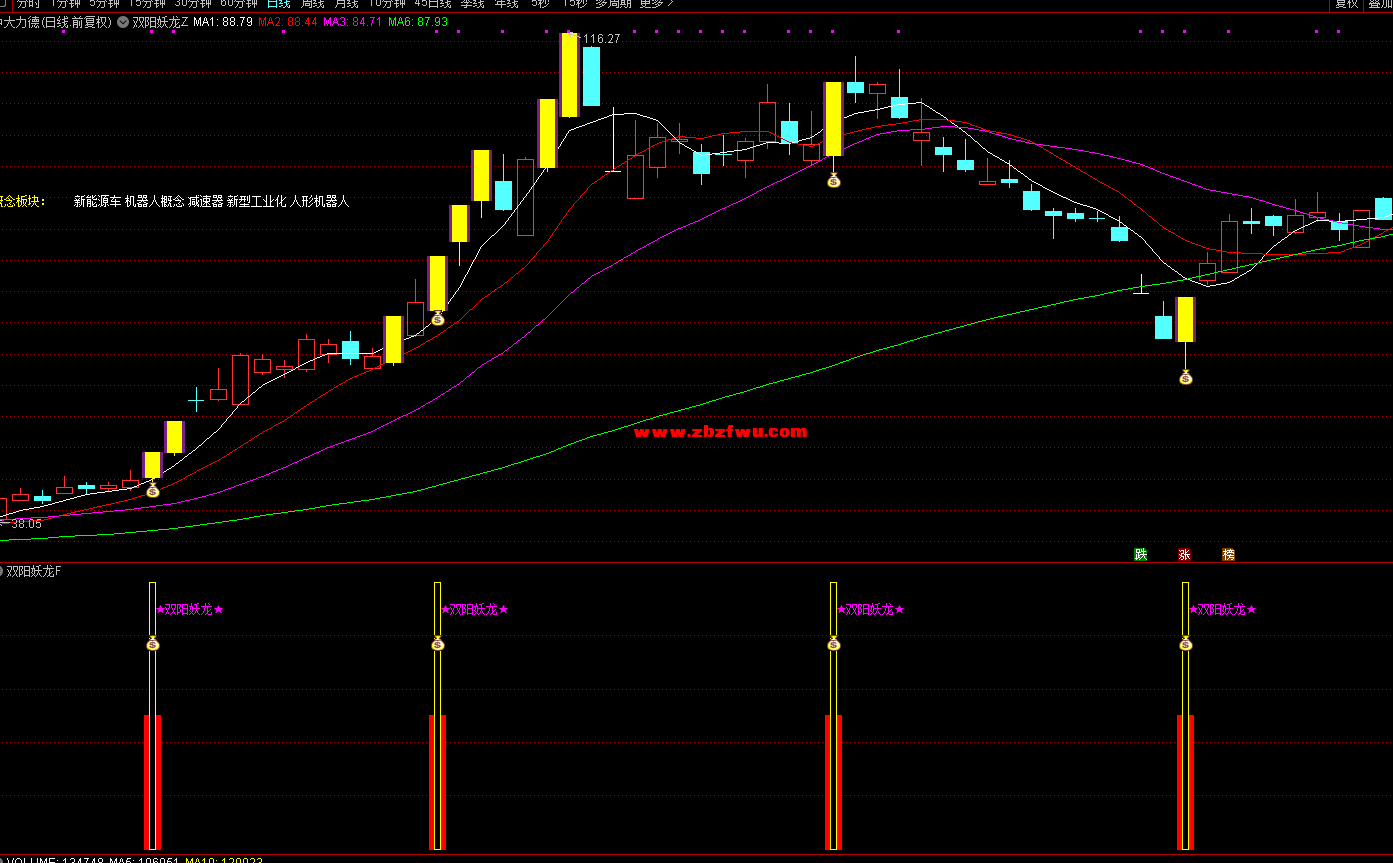Viewport: 1393px width, 863px height.
Task: Click the 双阳妖龙F sub-indicator title
Action: pos(34,572)
